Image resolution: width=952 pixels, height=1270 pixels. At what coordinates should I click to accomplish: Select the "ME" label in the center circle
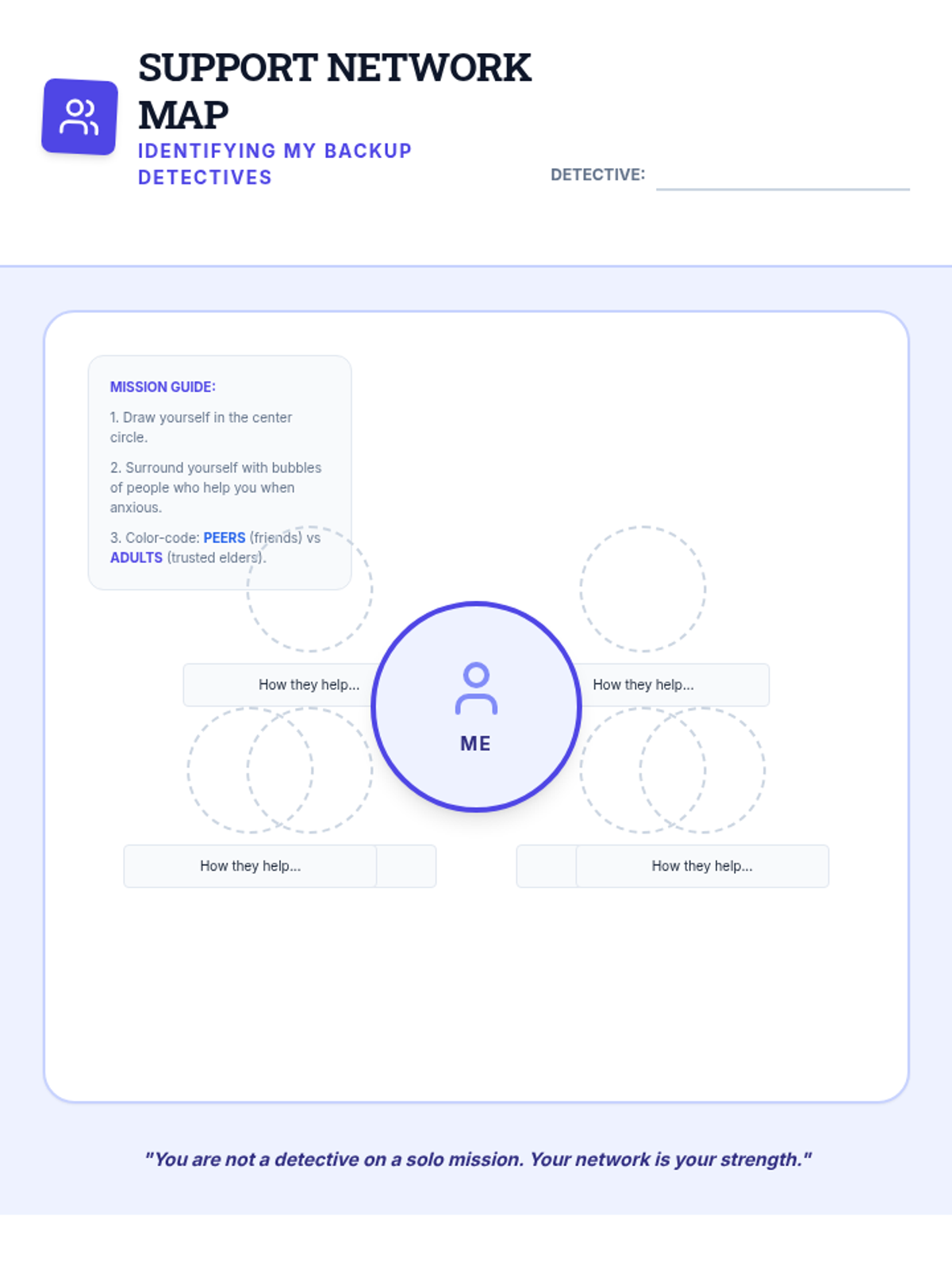click(x=476, y=744)
